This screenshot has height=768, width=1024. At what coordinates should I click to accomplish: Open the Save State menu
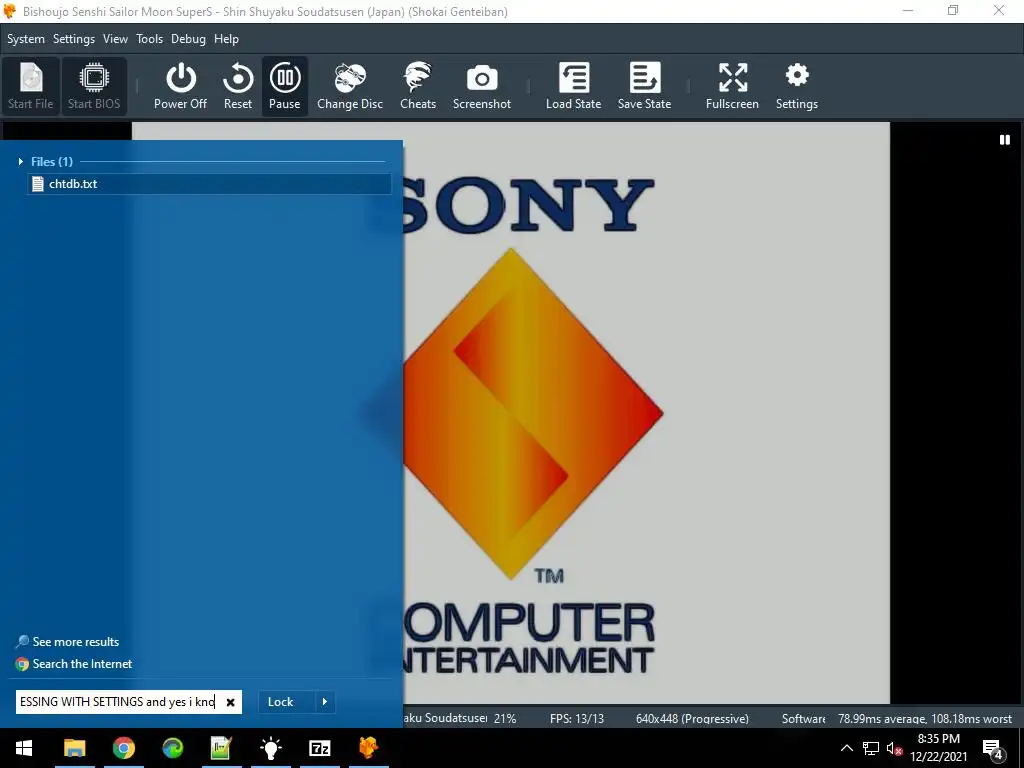645,86
